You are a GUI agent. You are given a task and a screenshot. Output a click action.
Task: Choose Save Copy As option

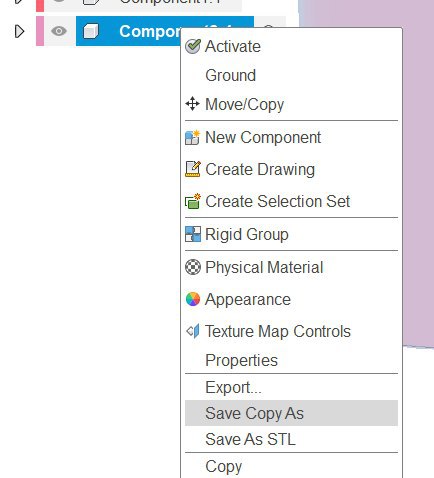point(291,413)
